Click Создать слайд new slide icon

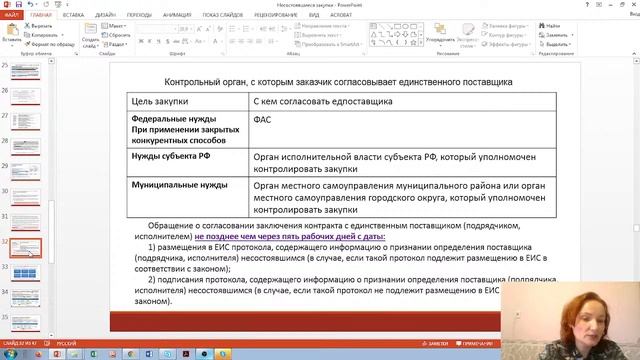pyautogui.click(x=90, y=29)
